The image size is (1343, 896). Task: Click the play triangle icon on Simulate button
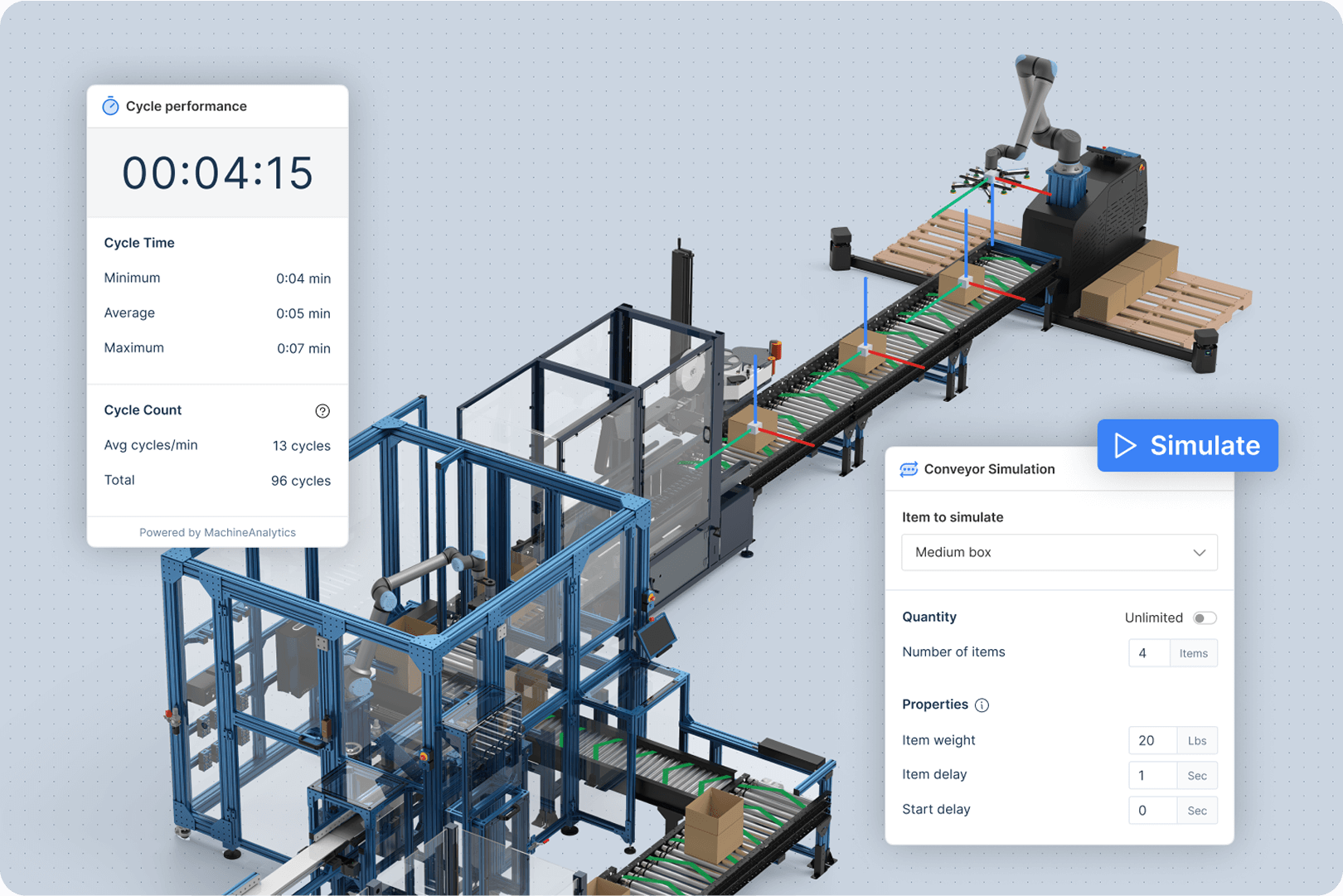click(x=1126, y=445)
